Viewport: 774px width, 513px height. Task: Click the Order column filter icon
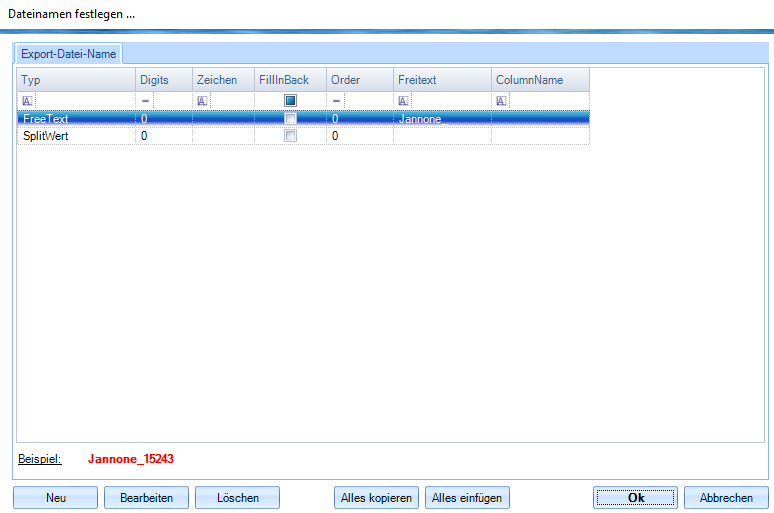[337, 101]
